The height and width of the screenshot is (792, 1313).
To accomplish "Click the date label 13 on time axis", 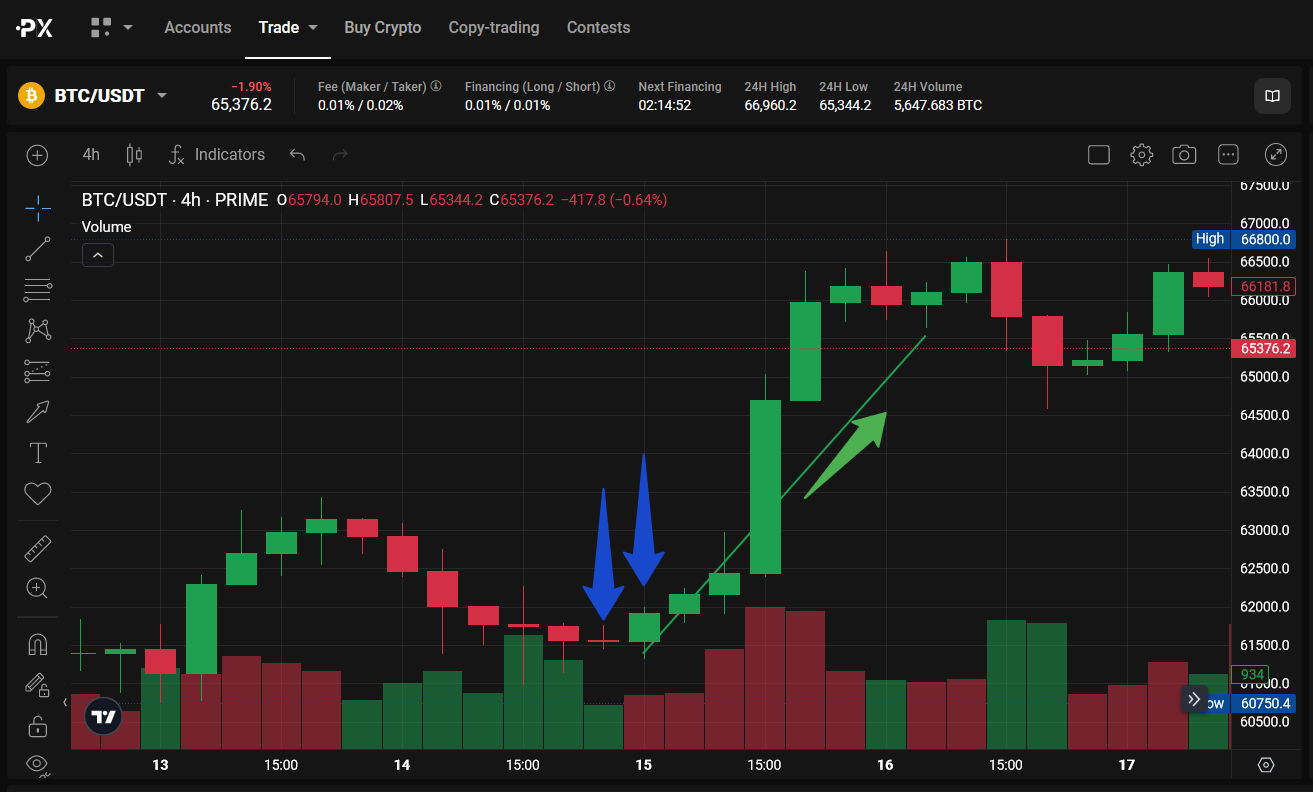I will point(160,765).
